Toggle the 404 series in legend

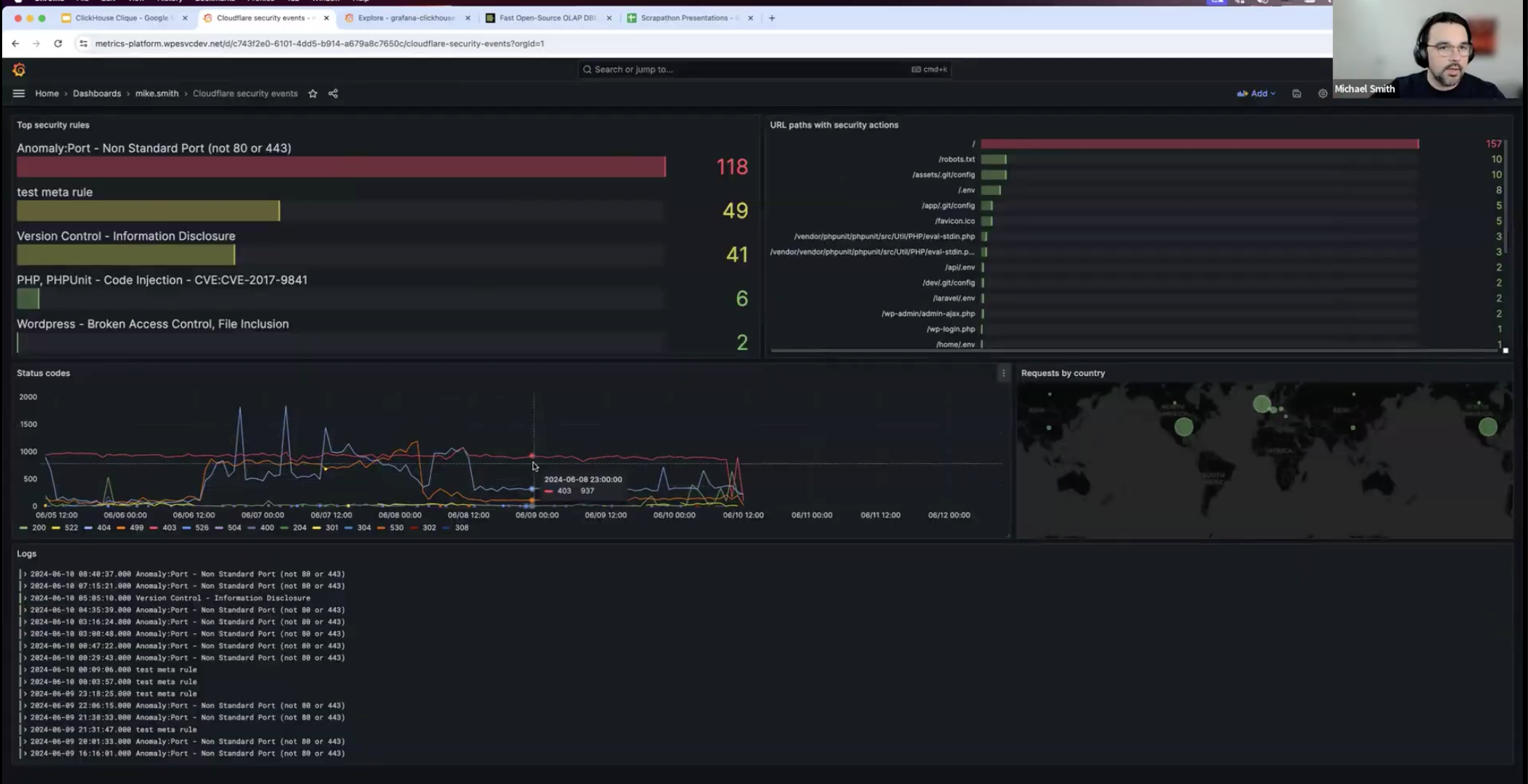point(103,527)
